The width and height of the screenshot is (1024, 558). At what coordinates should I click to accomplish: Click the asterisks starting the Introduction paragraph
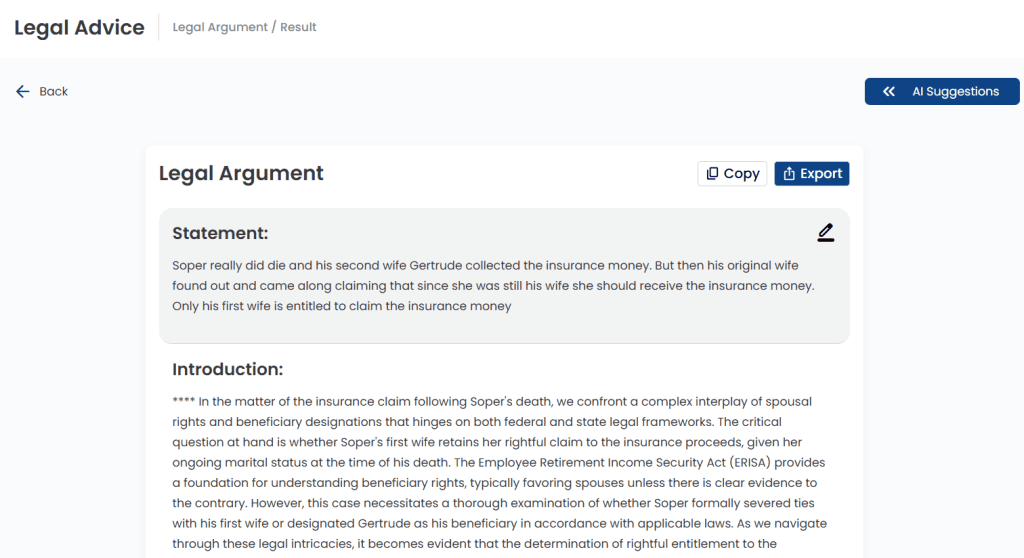(184, 401)
